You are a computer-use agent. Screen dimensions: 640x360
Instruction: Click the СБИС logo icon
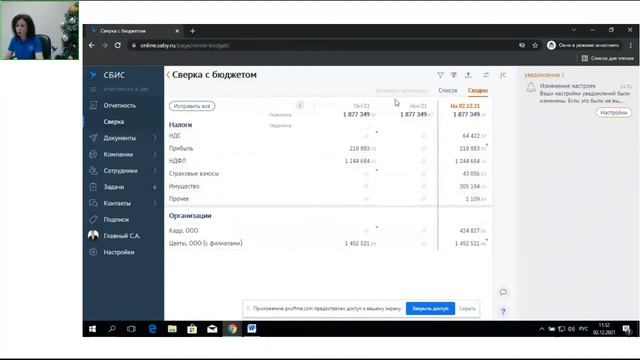pyautogui.click(x=93, y=75)
